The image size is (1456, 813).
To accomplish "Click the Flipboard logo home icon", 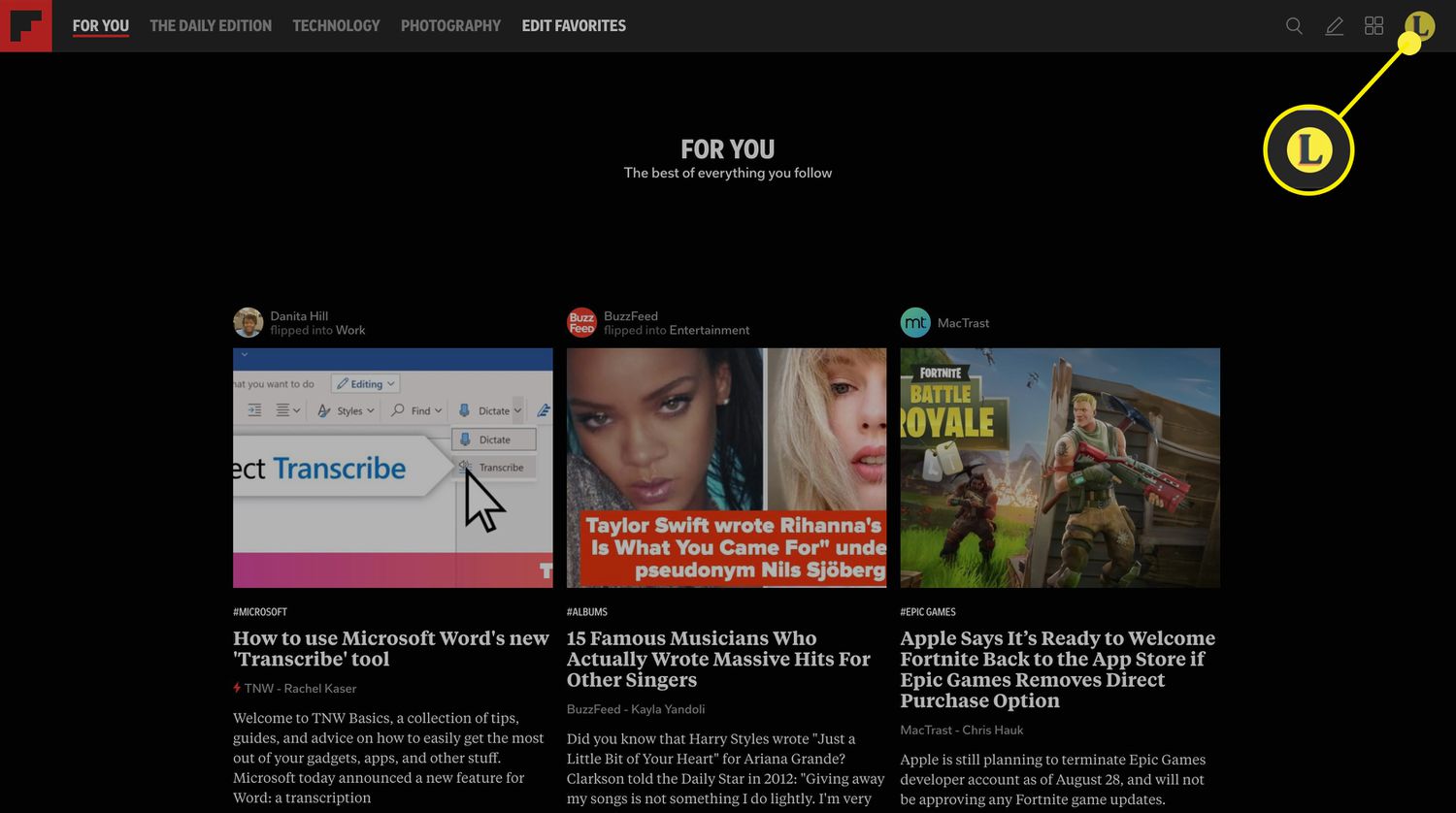I will 26,26.
